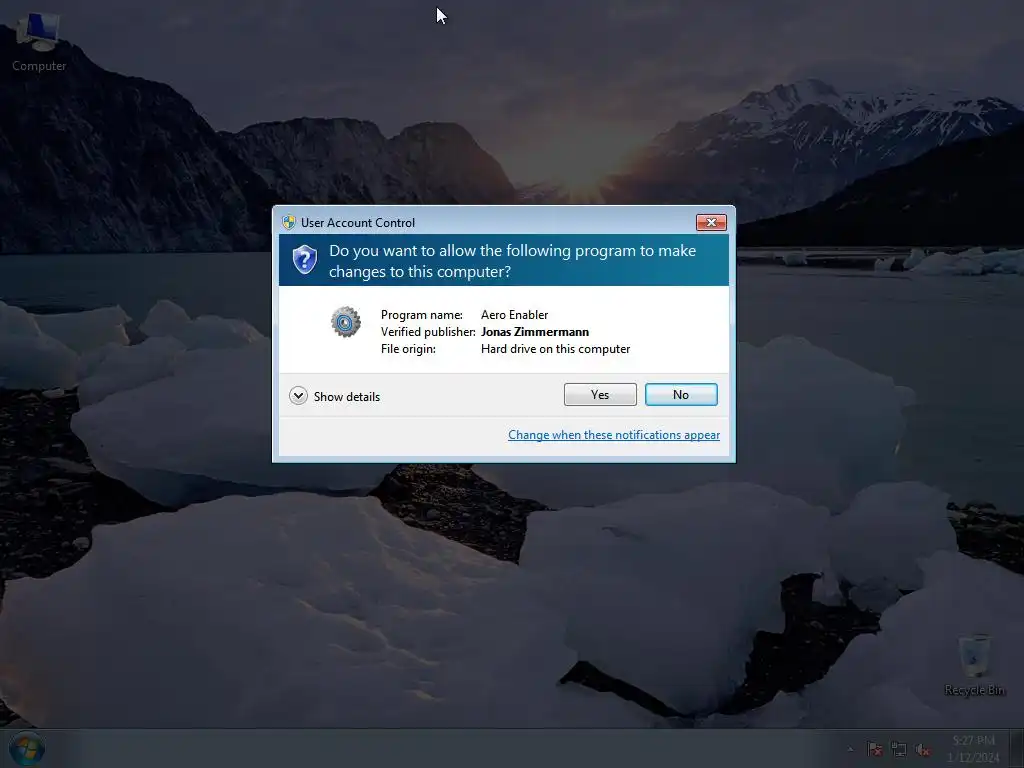Click the Hard drive on this computer text
The height and width of the screenshot is (768, 1024).
[555, 349]
